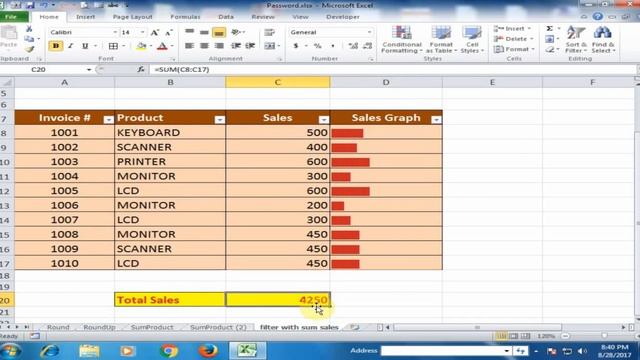Click the Clear eraser icon
Screen dimensions: 640x360
click(550, 49)
